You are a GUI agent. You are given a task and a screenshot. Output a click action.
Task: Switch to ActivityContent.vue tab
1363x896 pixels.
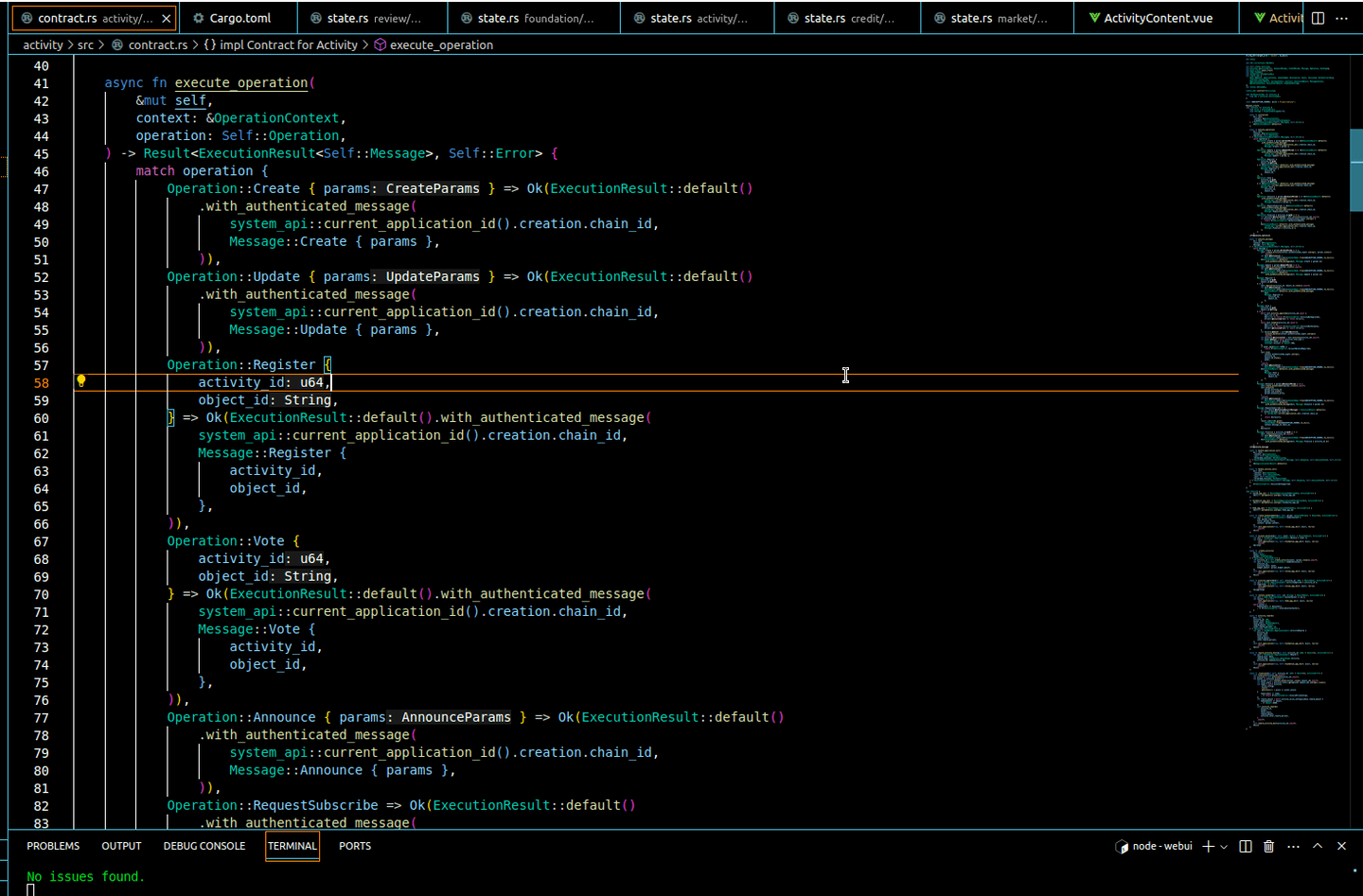(1158, 18)
